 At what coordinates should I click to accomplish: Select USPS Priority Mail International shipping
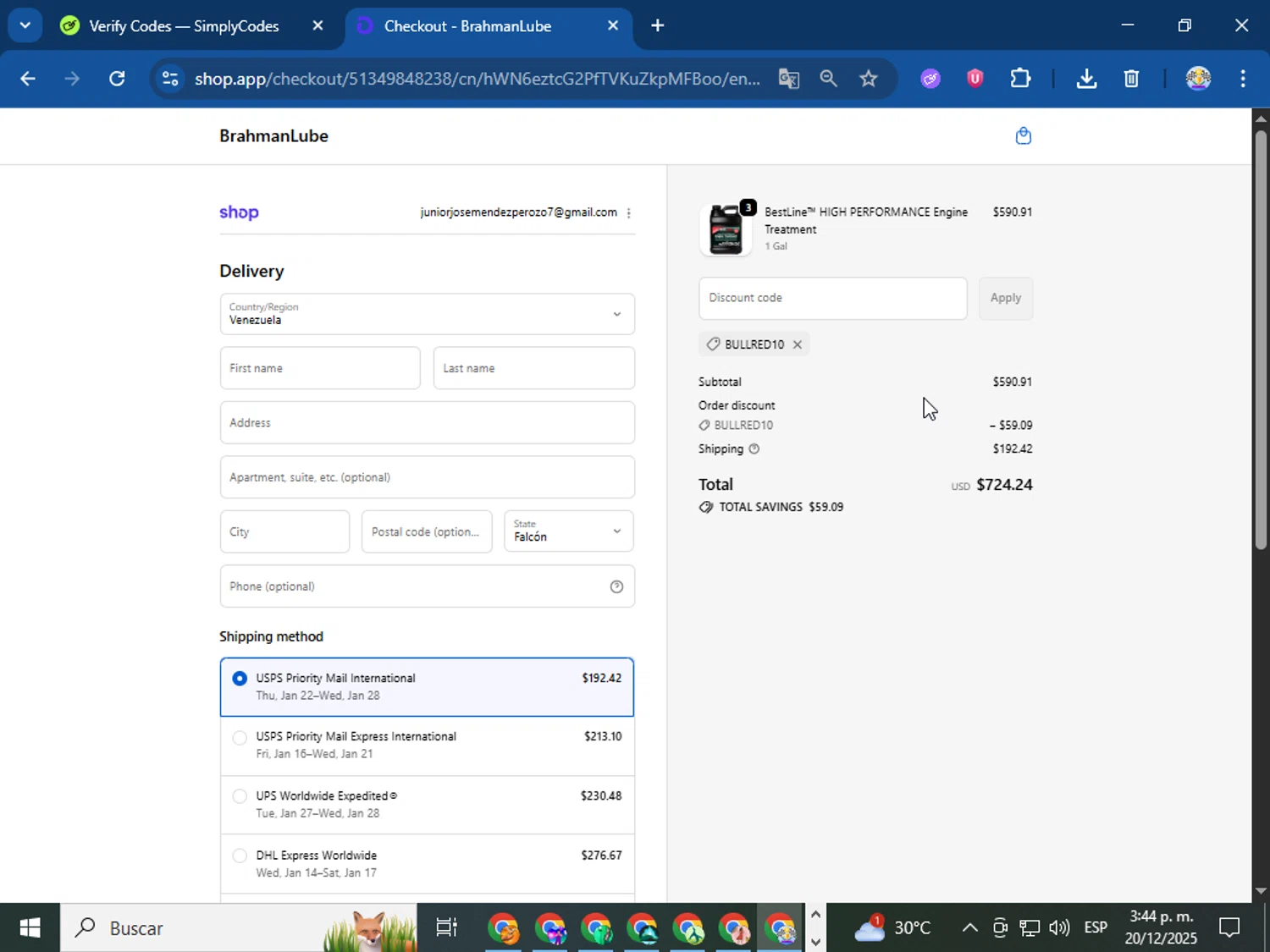point(427,687)
